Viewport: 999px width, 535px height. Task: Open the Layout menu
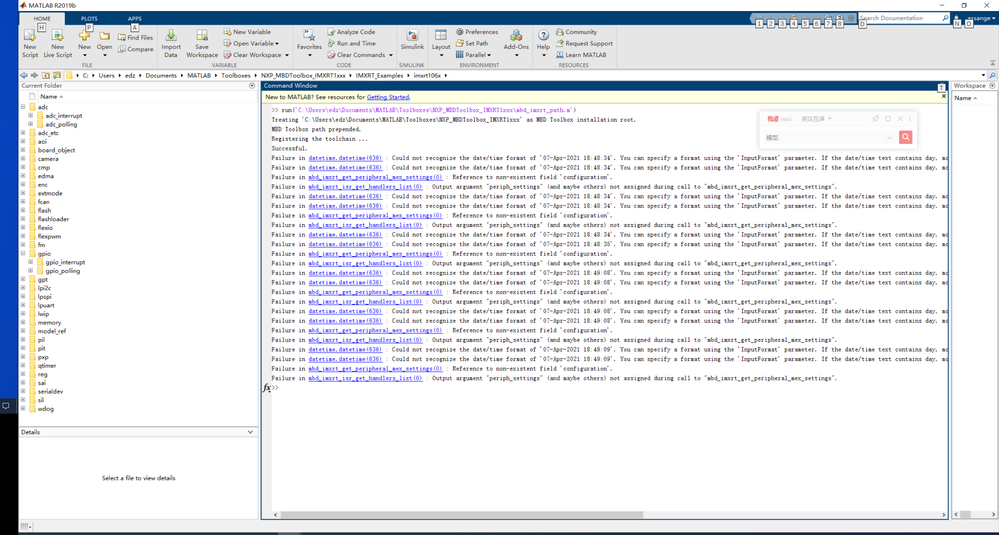coord(441,43)
